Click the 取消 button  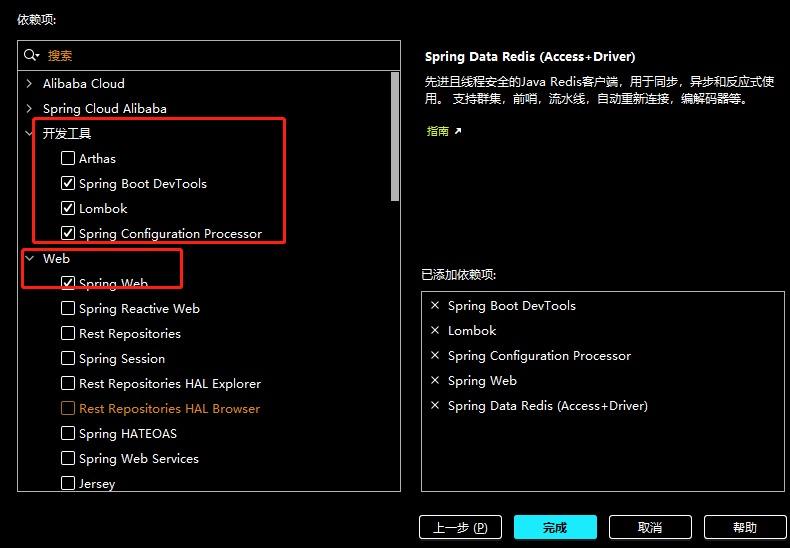point(650,527)
